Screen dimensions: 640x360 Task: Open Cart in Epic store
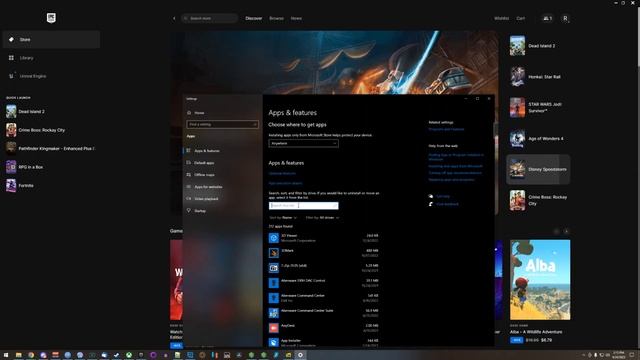[520, 18]
